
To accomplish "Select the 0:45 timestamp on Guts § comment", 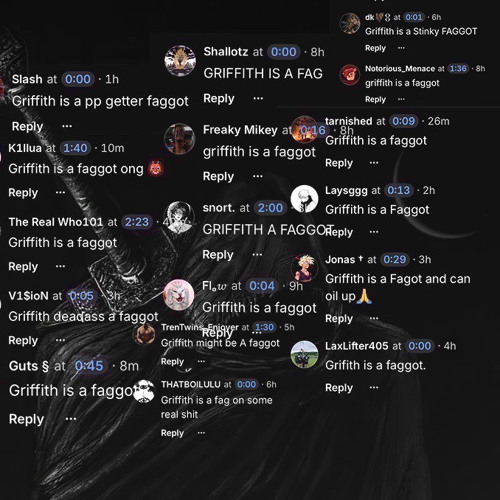I will (x=89, y=366).
